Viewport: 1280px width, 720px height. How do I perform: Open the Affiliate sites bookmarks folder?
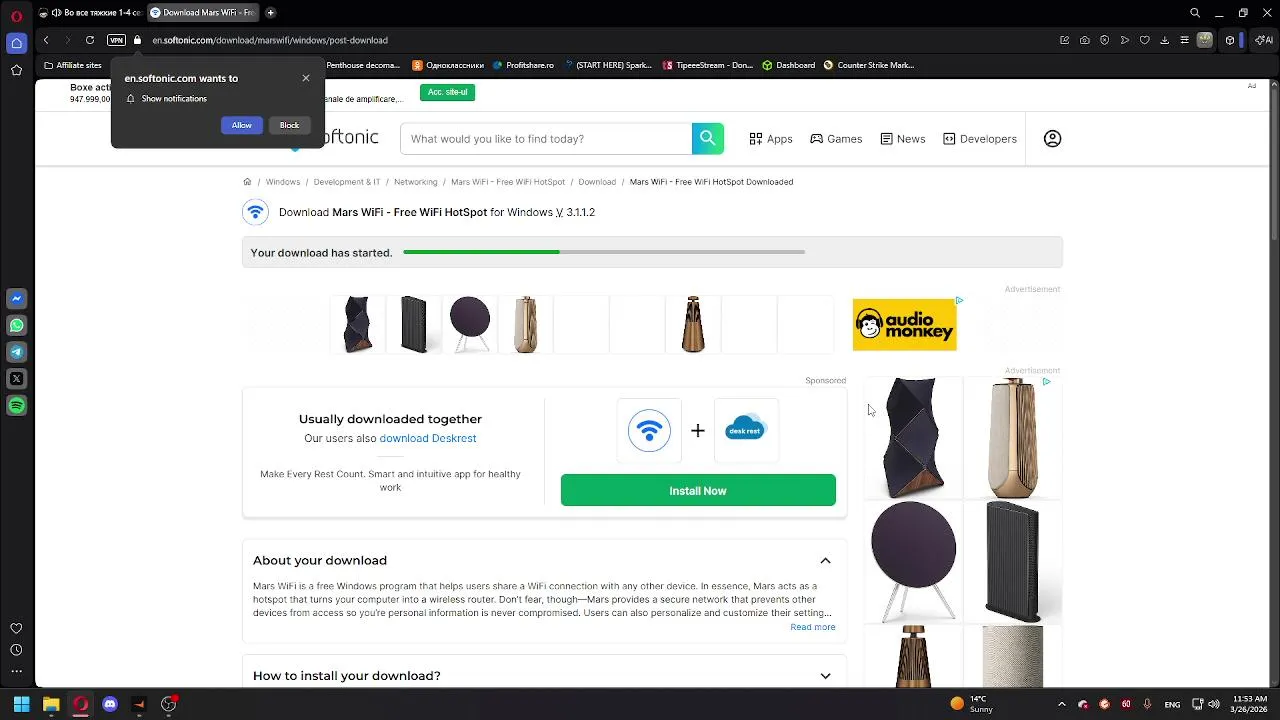(72, 65)
